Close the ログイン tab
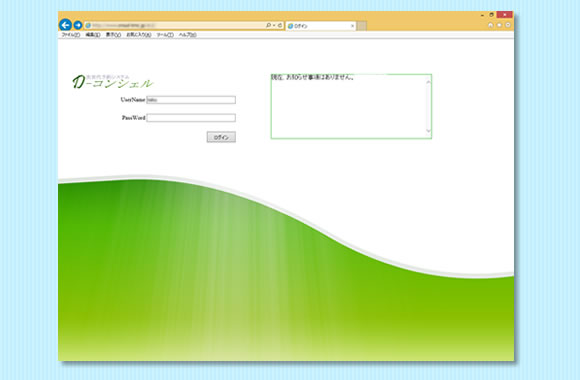580x380 pixels. click(352, 26)
